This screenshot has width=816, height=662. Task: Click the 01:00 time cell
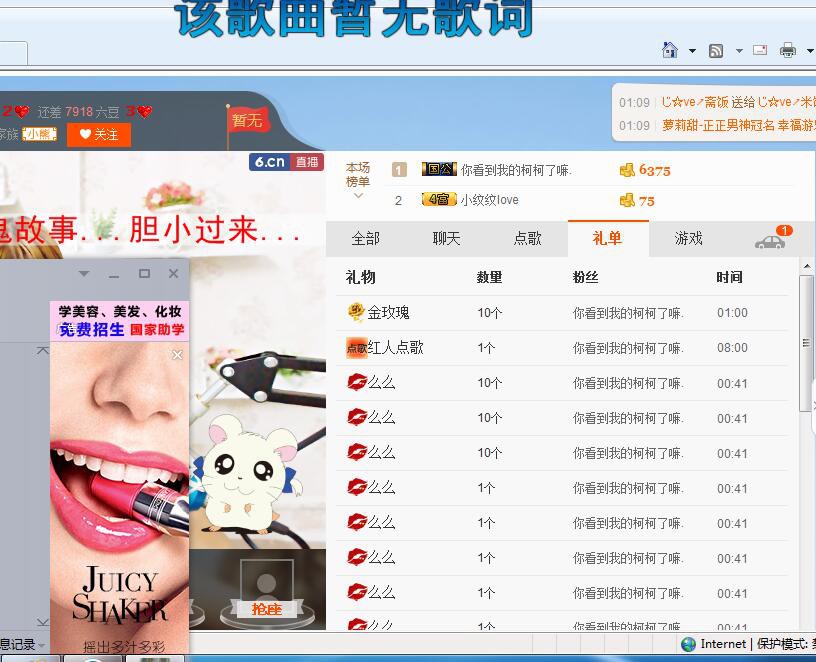click(x=732, y=313)
